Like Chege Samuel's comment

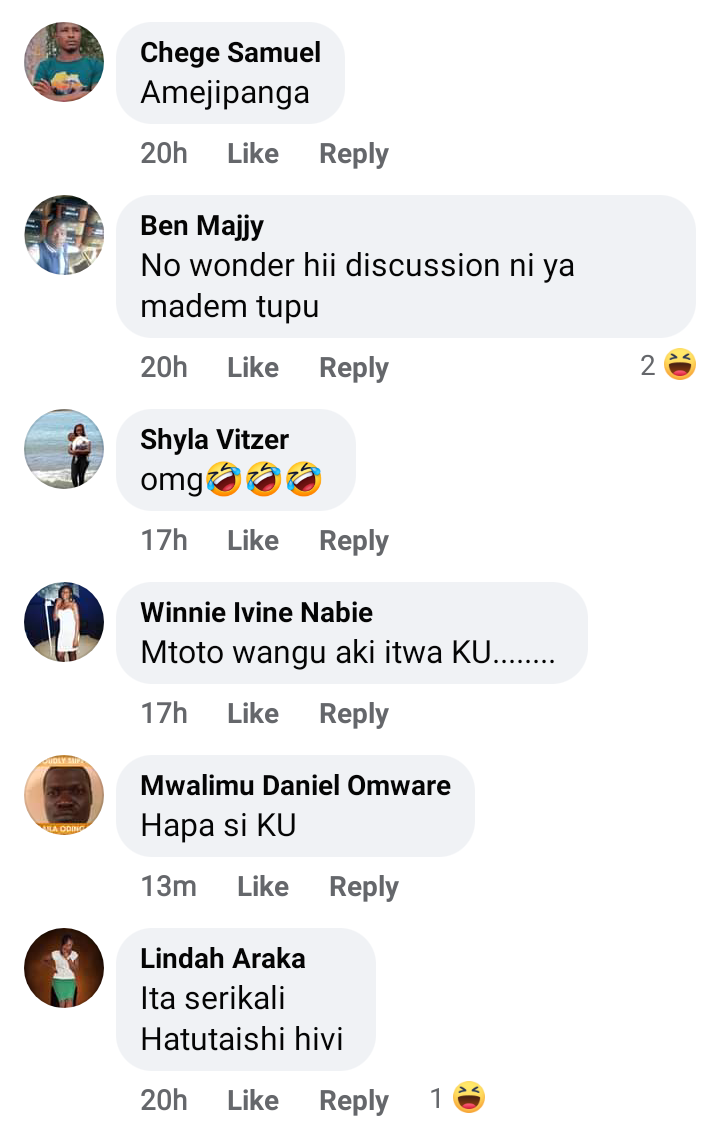point(253,154)
